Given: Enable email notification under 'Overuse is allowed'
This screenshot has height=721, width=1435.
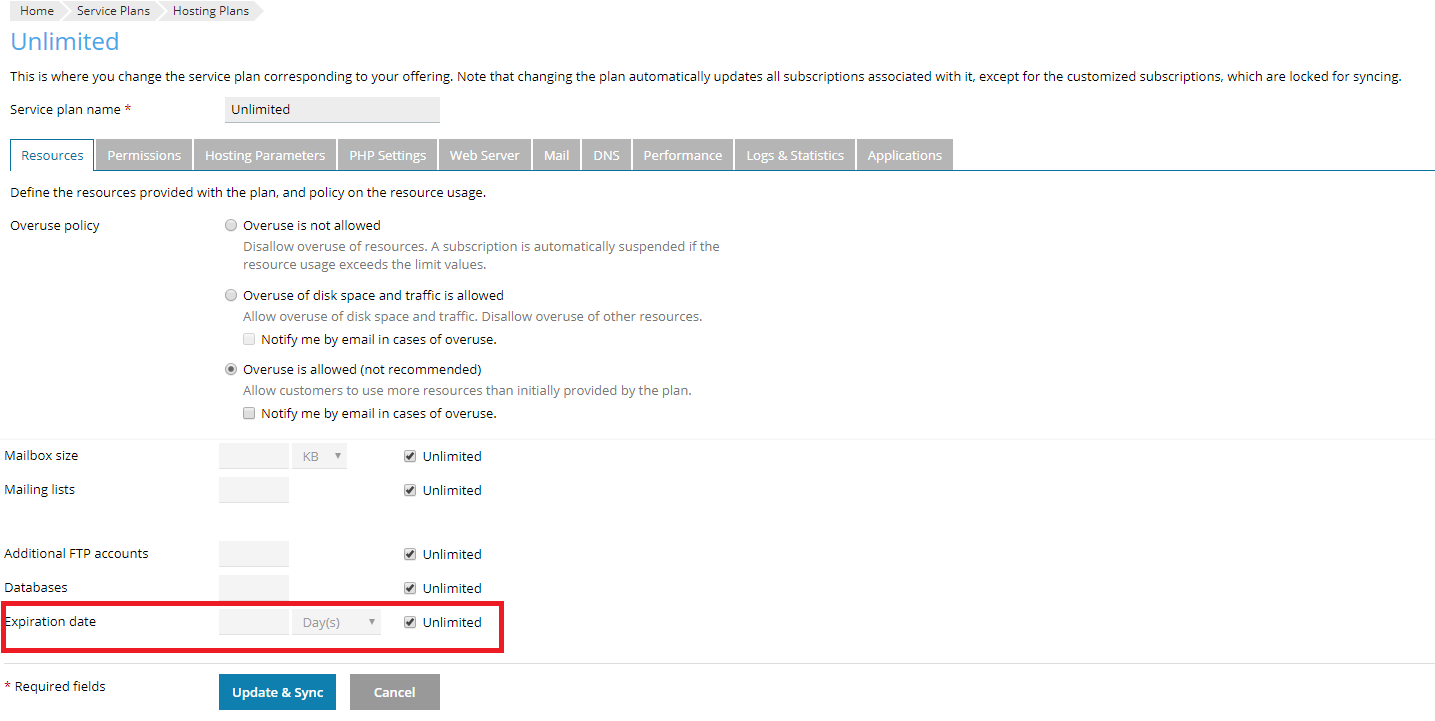Looking at the screenshot, I should (249, 414).
